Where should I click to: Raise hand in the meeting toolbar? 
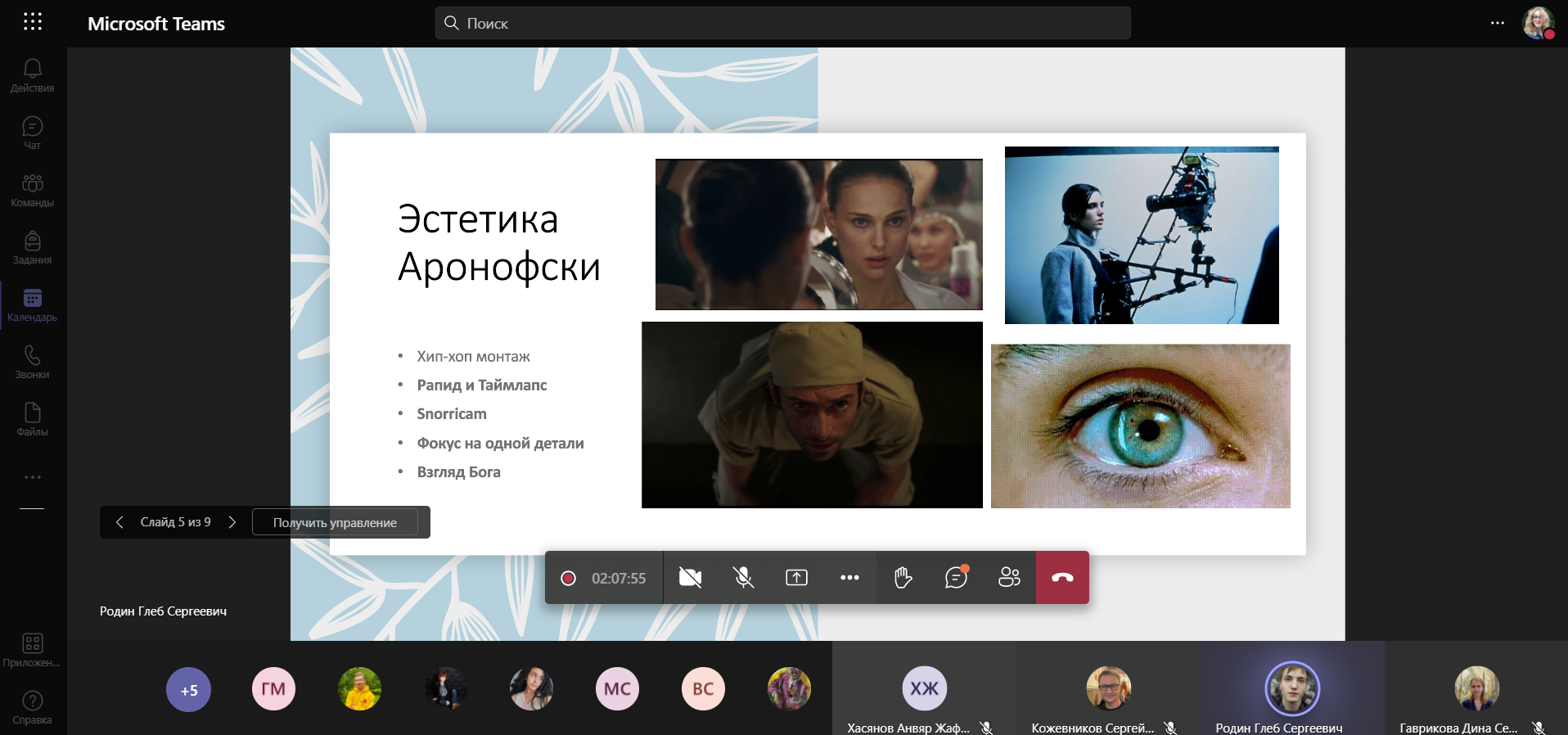pos(903,578)
